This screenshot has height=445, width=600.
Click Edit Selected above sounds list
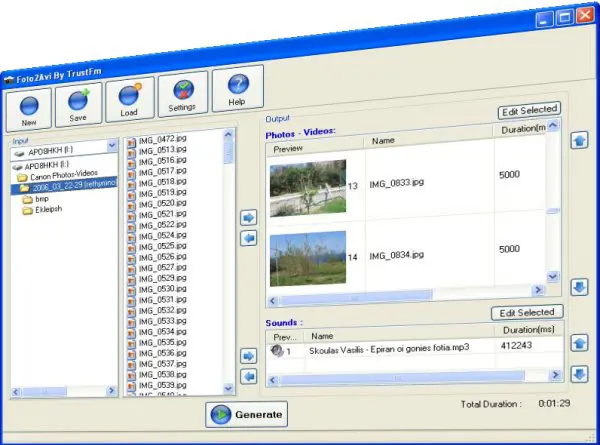[x=527, y=312]
